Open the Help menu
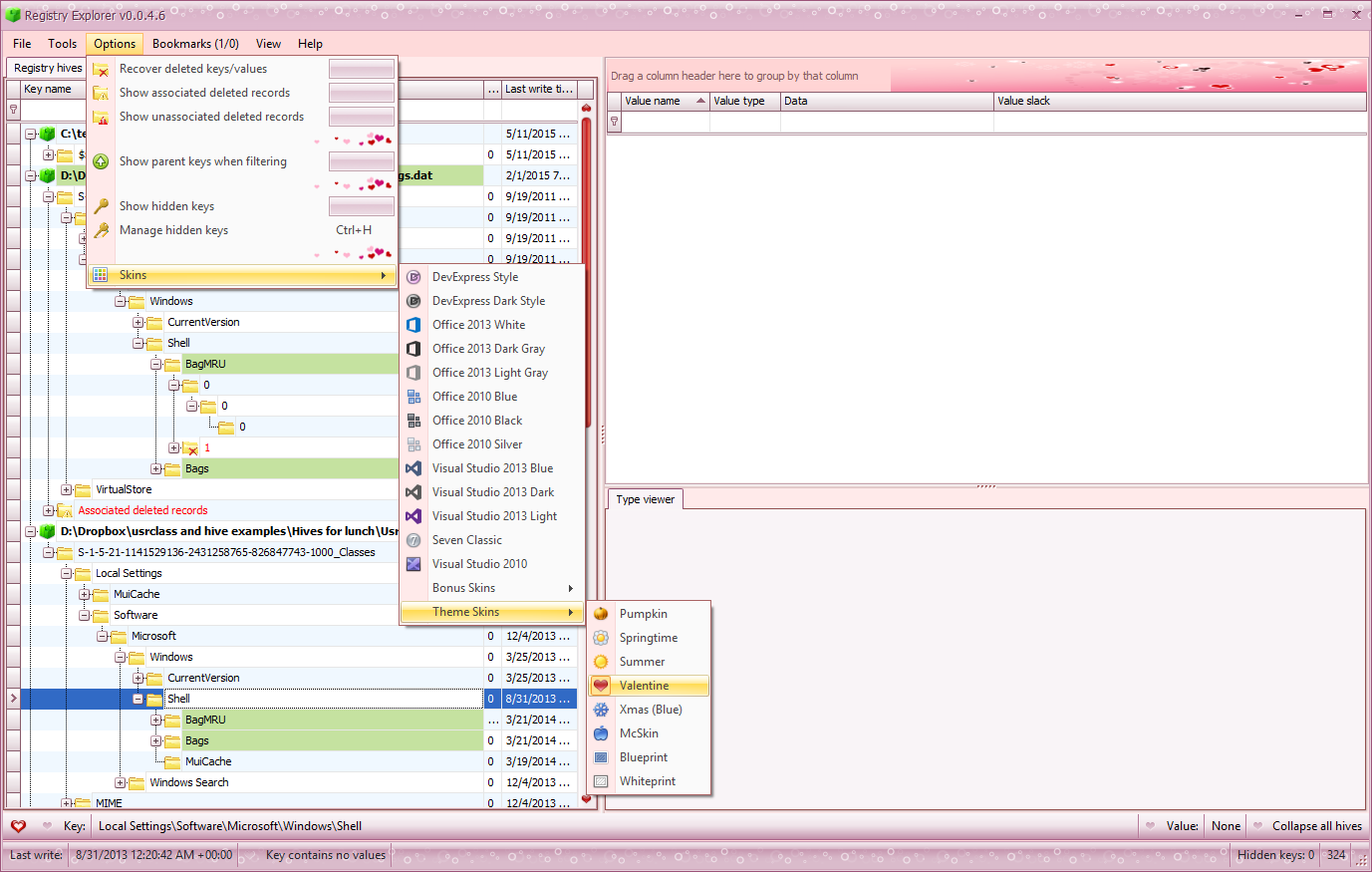This screenshot has height=872, width=1372. pos(310,44)
